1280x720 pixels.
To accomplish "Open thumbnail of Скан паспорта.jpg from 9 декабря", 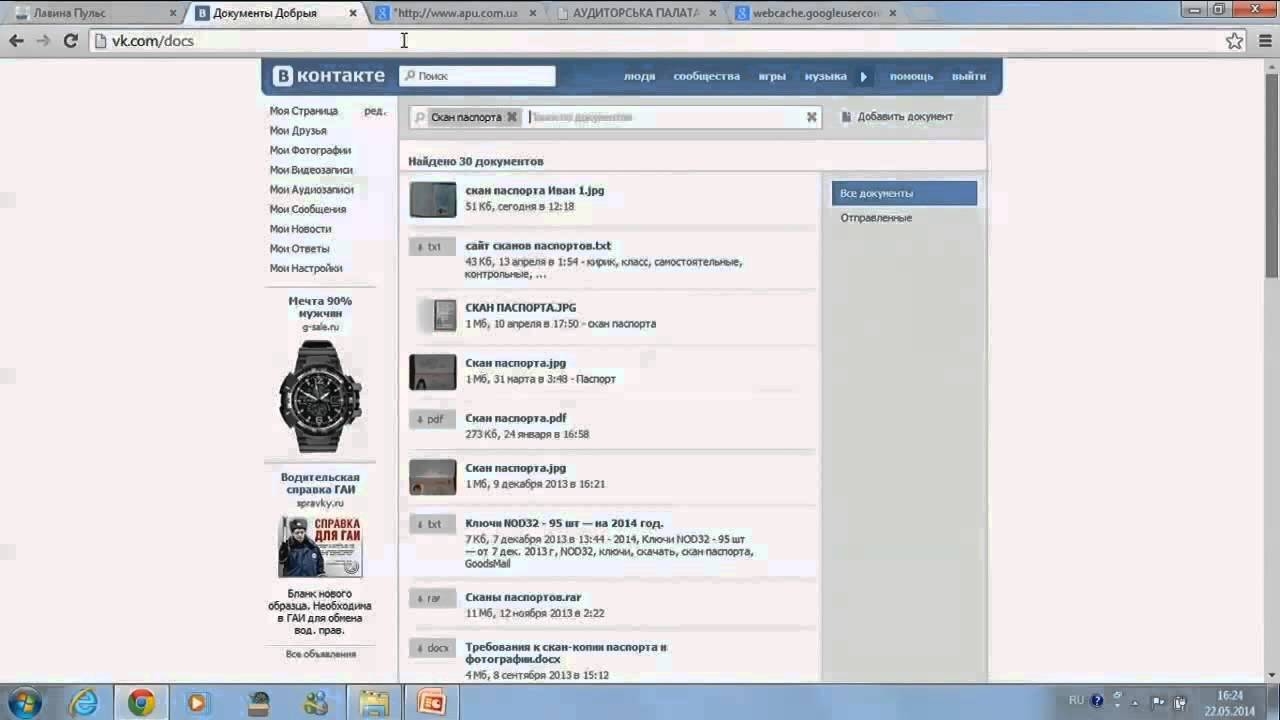I will click(x=433, y=477).
